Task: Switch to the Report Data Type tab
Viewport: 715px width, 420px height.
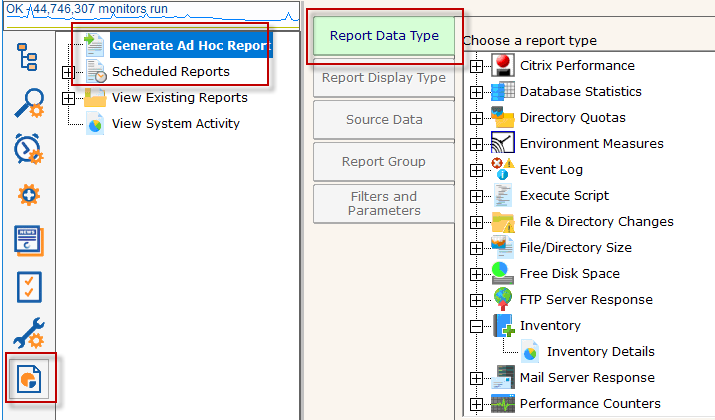Action: [x=384, y=36]
